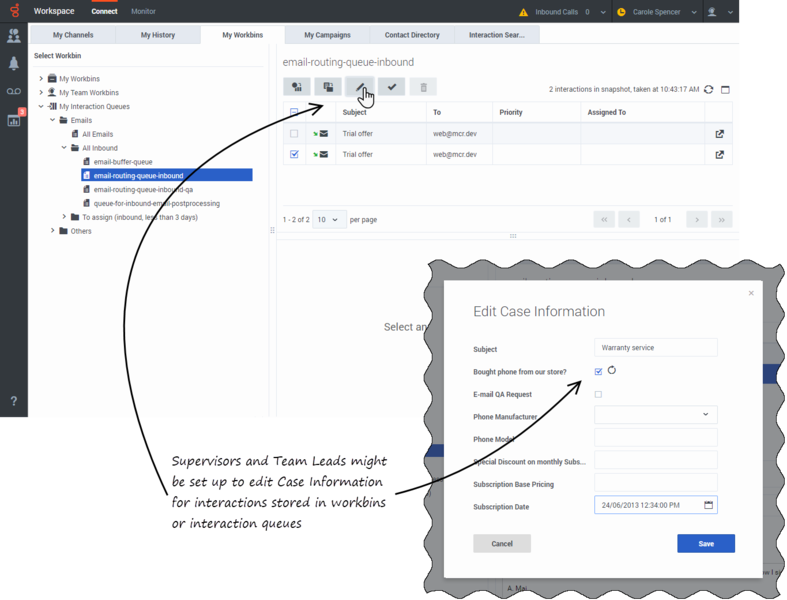
Task: Select Monitor in the top header
Action: [143, 11]
